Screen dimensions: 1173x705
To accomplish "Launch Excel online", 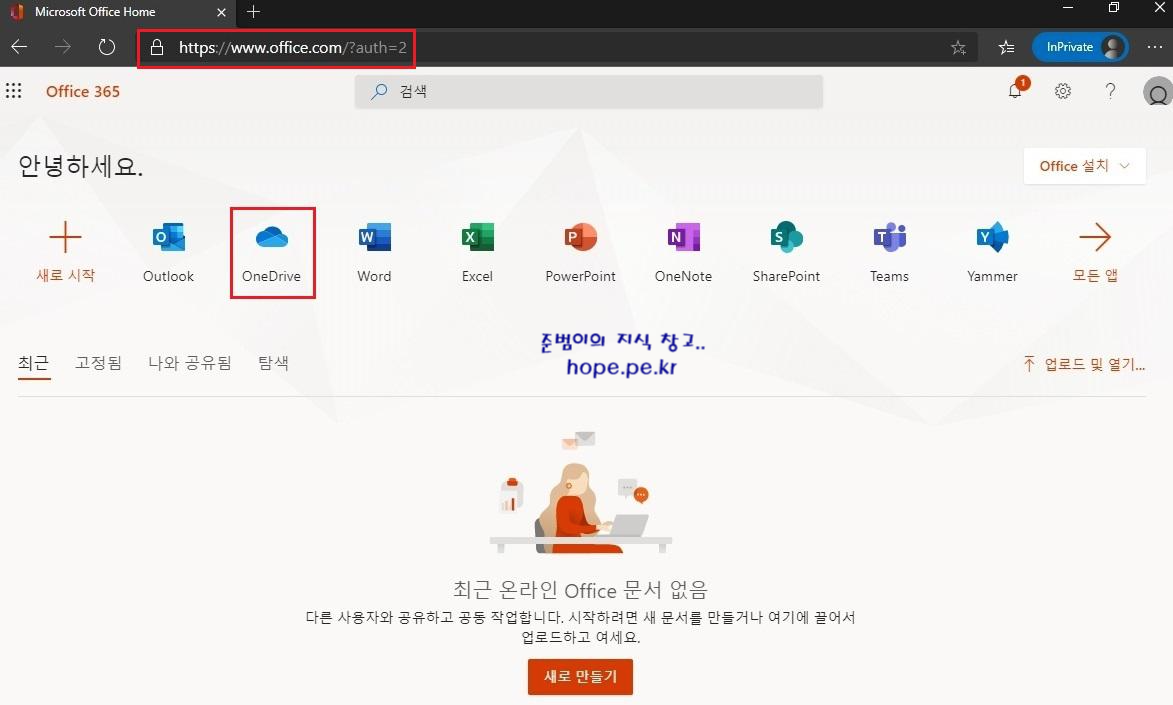I will [477, 252].
